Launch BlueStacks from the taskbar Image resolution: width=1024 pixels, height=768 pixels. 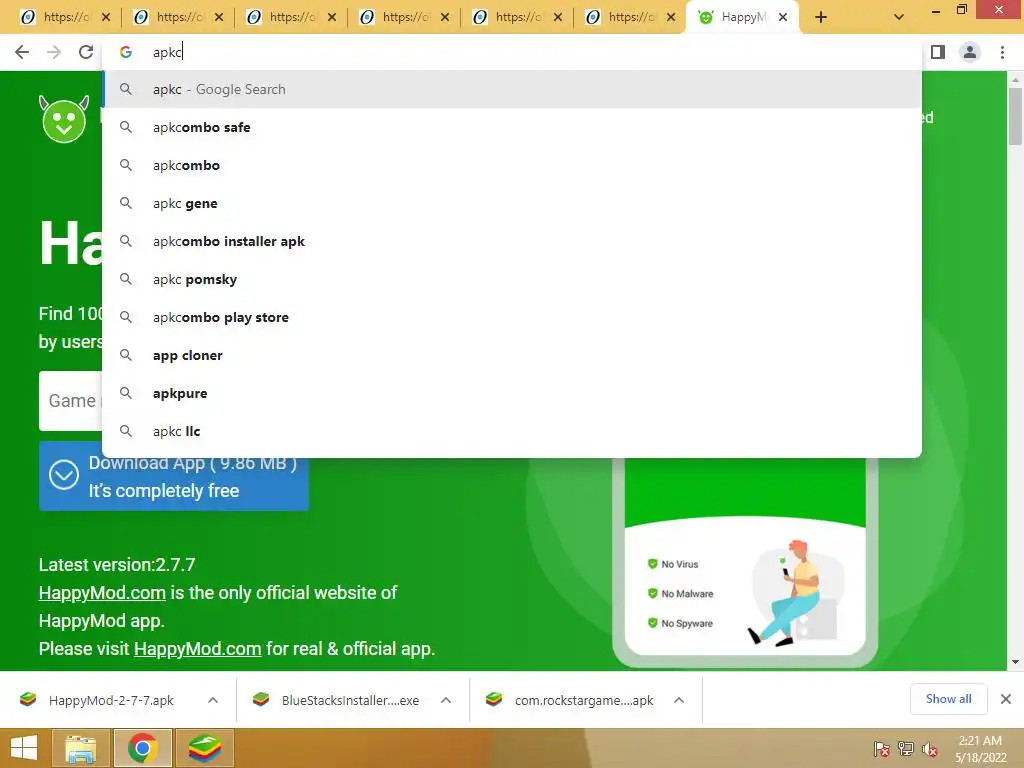pos(205,748)
